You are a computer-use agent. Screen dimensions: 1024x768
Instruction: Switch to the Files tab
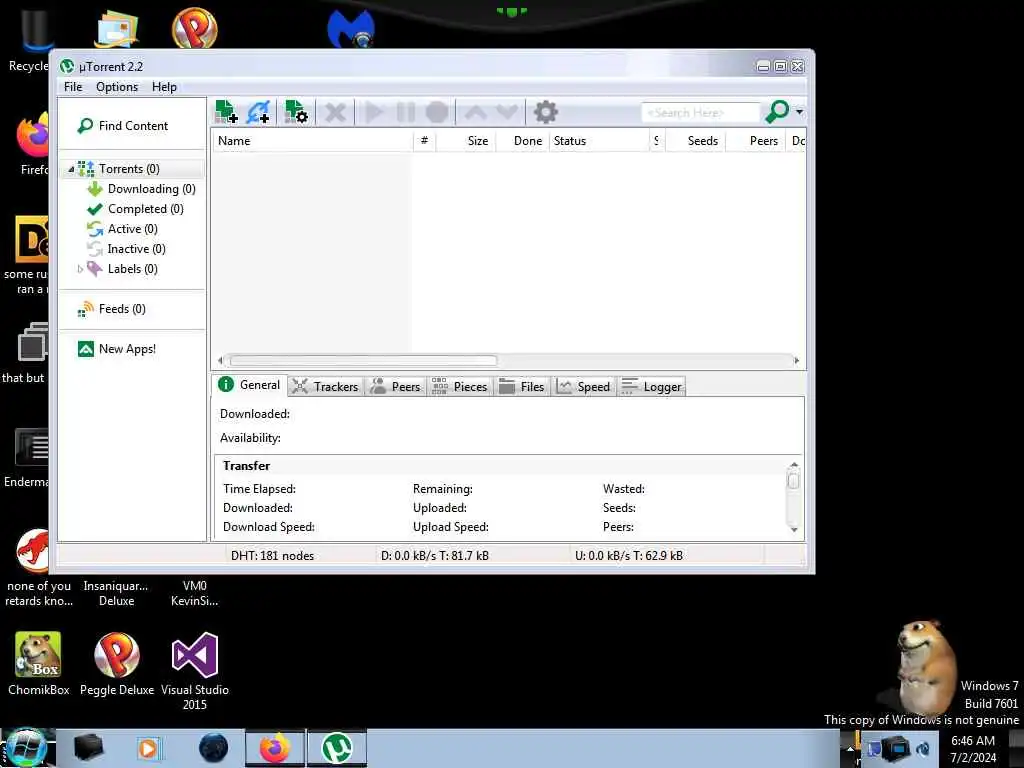(x=522, y=387)
